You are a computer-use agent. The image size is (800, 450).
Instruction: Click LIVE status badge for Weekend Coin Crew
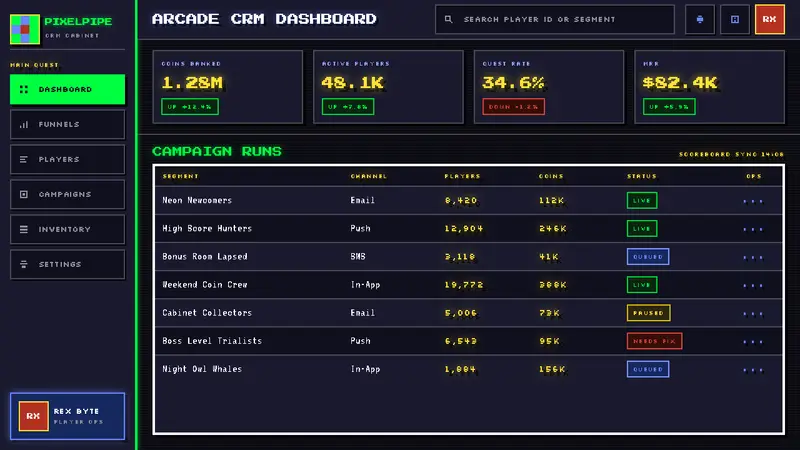[x=642, y=285]
